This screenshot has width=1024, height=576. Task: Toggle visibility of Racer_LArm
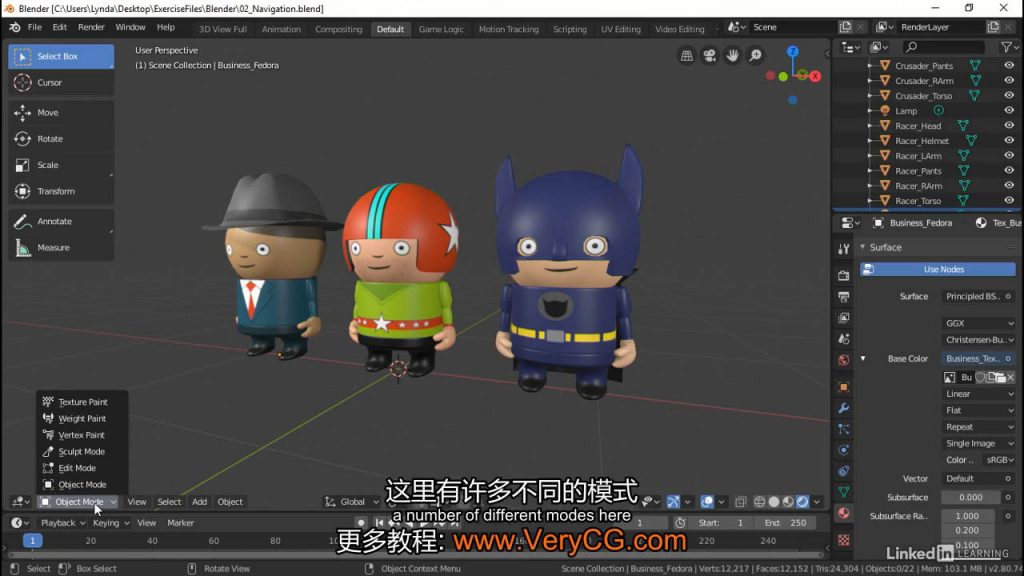[1009, 155]
